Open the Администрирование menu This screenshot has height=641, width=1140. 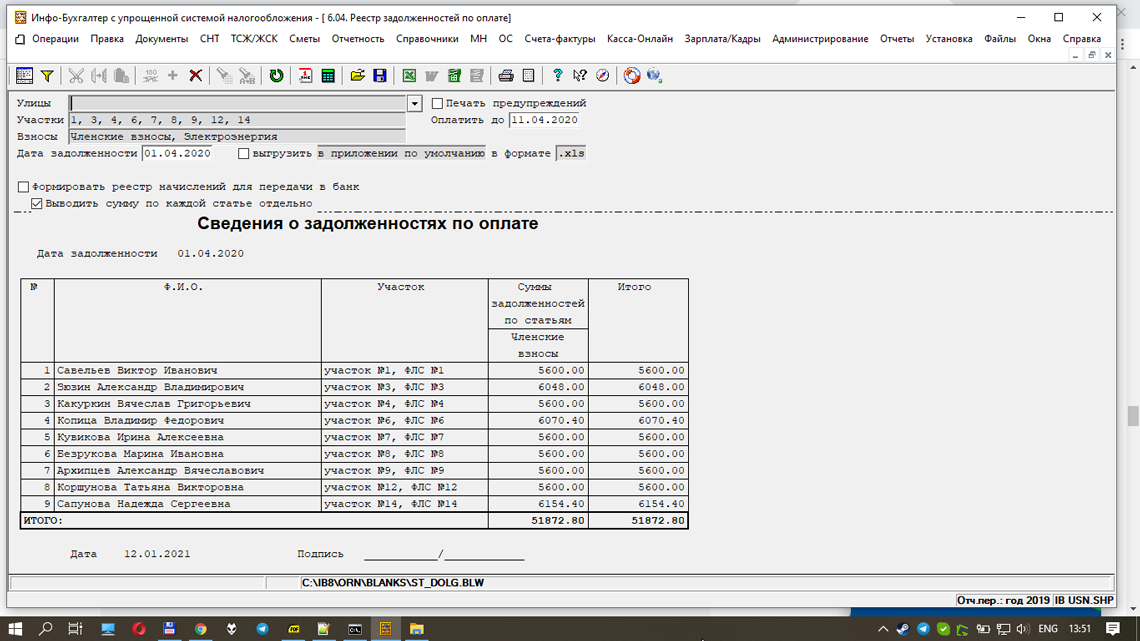[820, 39]
